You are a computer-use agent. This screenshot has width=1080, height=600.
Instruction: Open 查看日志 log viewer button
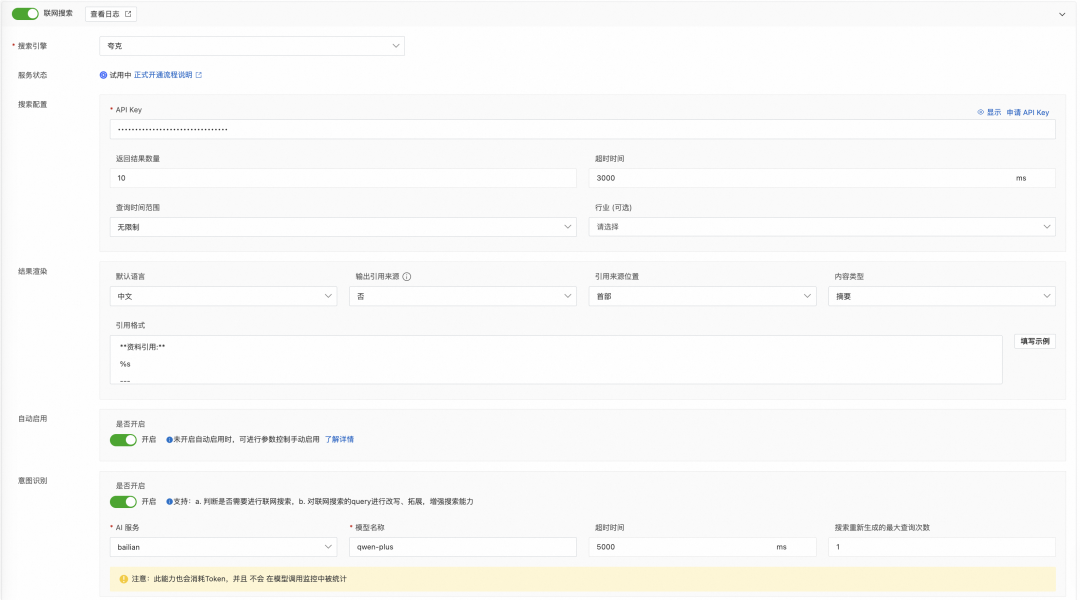pyautogui.click(x=111, y=14)
